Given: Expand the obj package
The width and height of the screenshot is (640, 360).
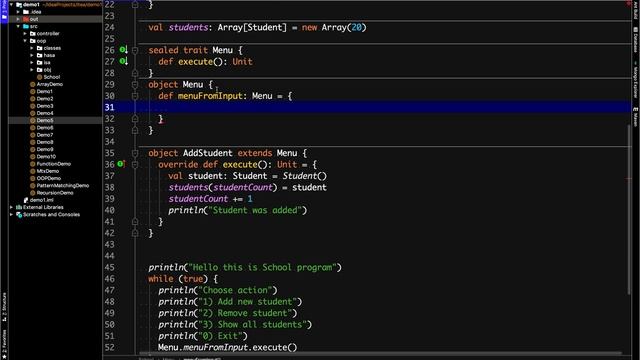Looking at the screenshot, I should click(x=32, y=70).
